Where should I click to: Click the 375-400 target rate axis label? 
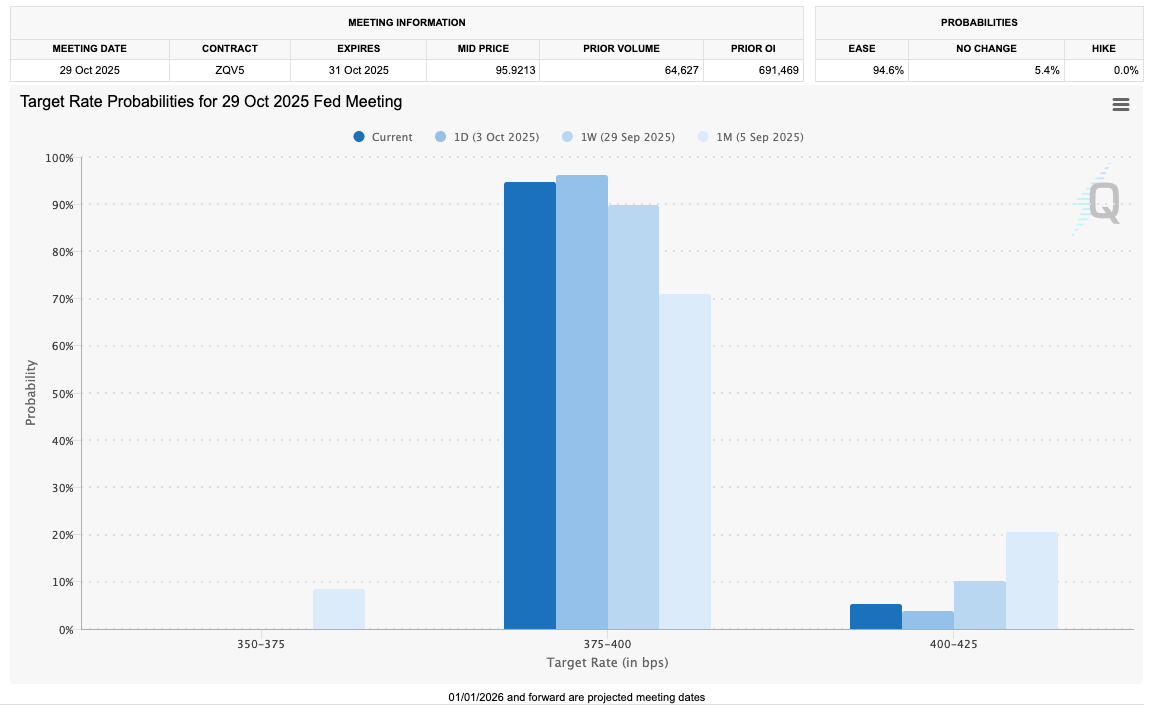coord(607,644)
